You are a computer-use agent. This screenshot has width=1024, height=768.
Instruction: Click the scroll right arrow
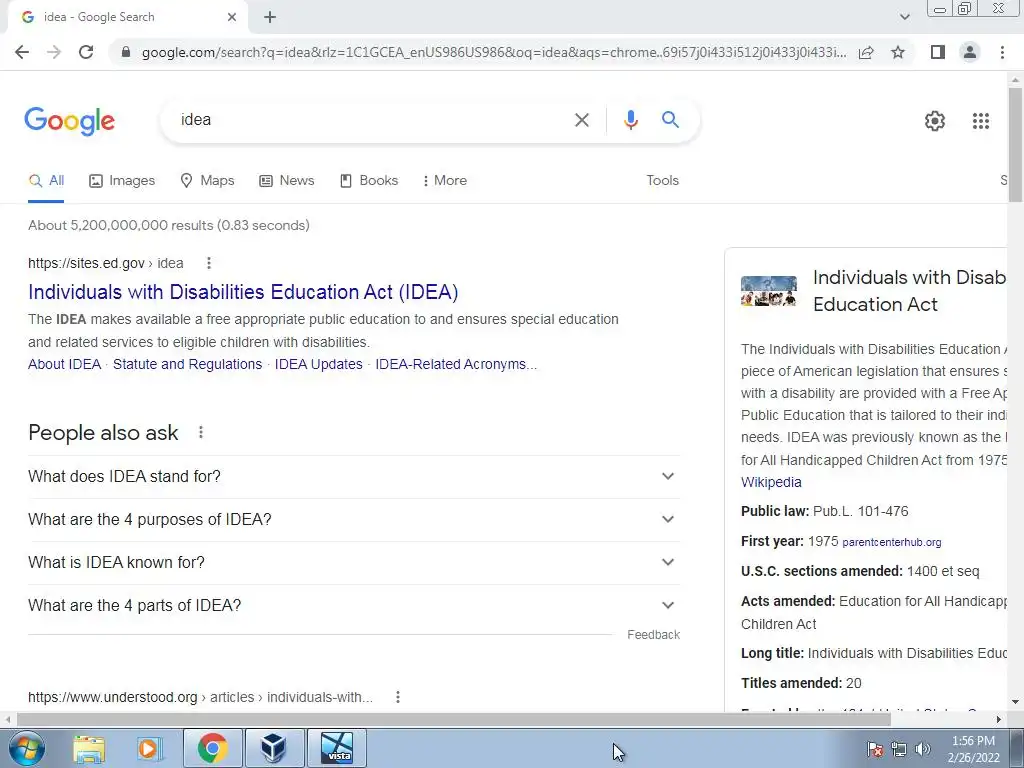(999, 720)
